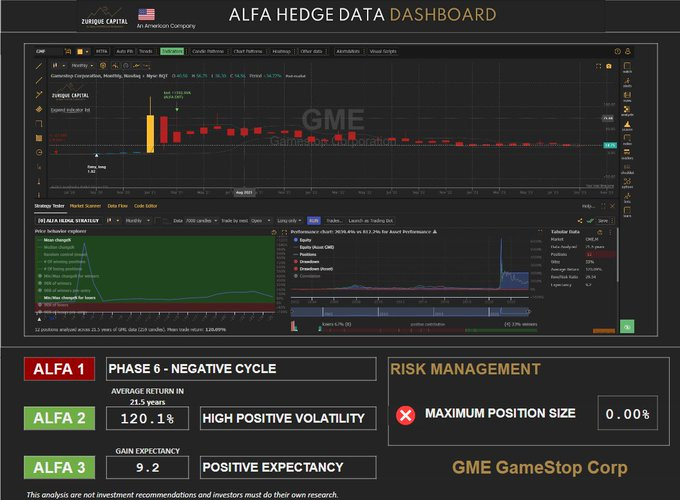Open the insiders panel in right sidebar
The image size is (680, 500).
click(x=627, y=154)
